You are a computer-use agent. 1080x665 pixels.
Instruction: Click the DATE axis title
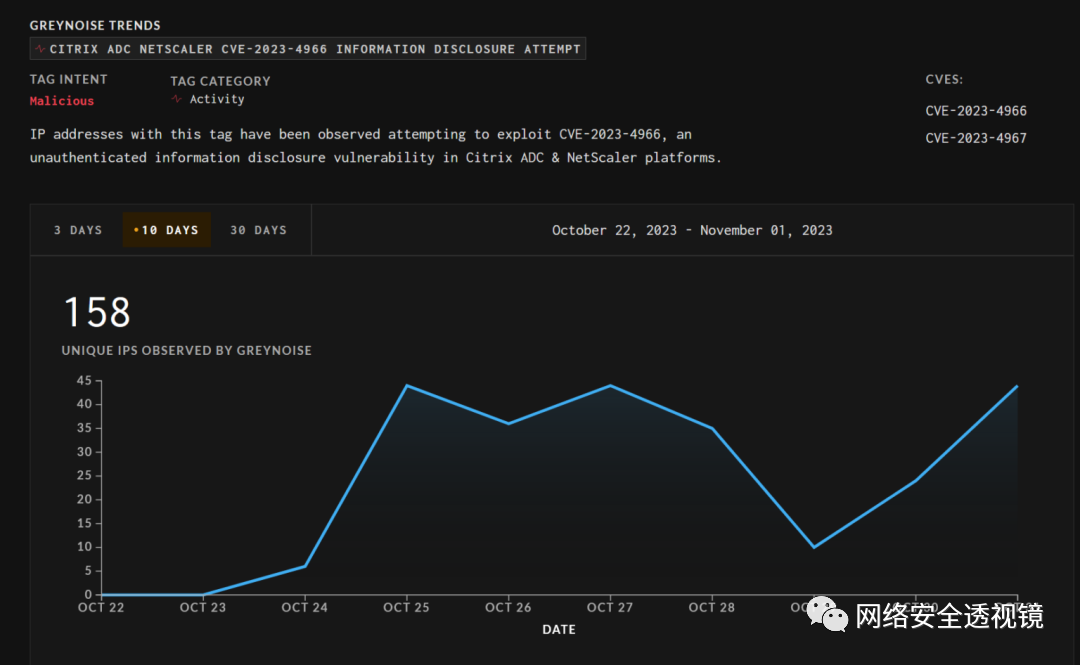pos(559,629)
